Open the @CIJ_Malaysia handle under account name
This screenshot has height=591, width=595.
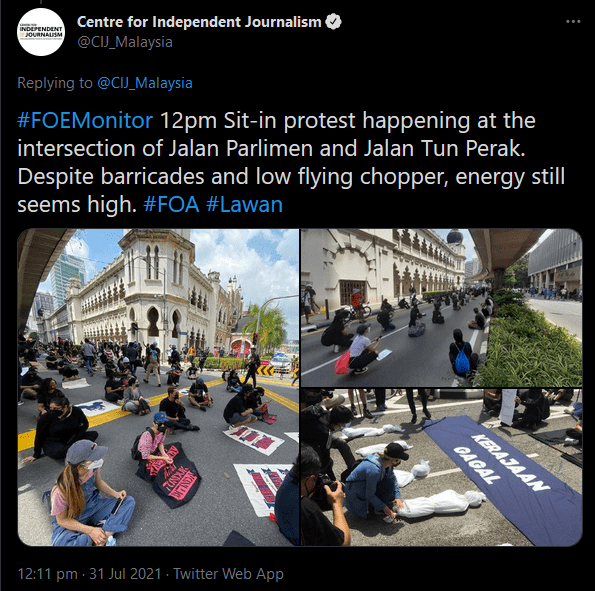coord(125,42)
